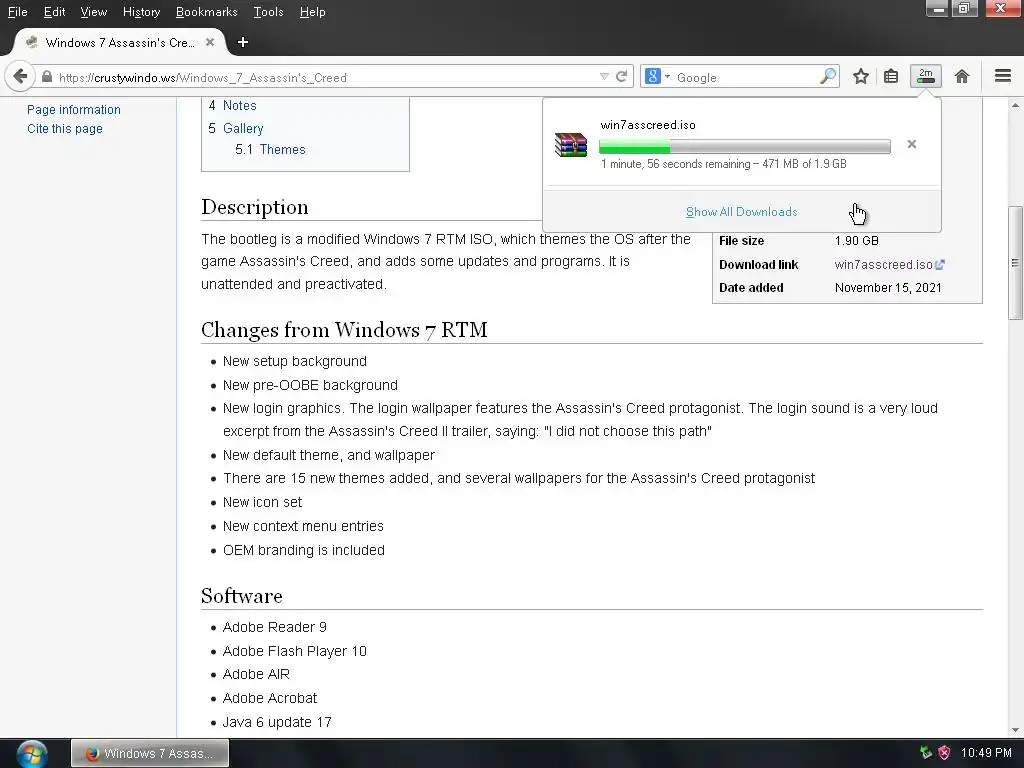Open the Google search engine selector dropdown
The image size is (1024, 768).
click(x=657, y=77)
